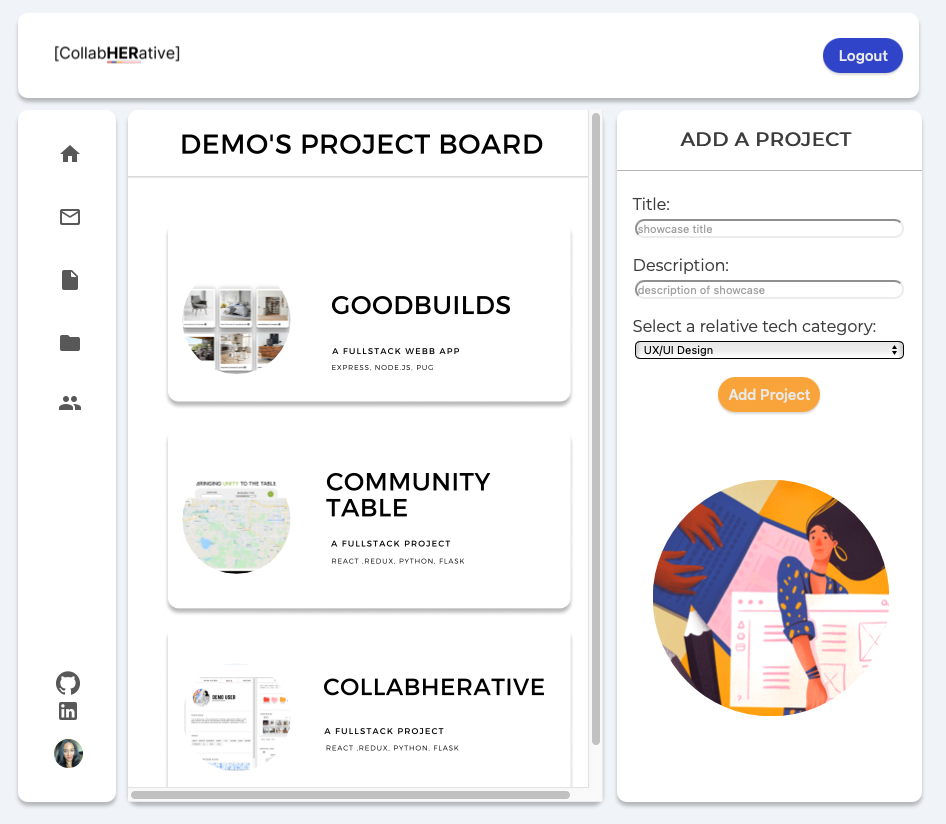The width and height of the screenshot is (946, 824).
Task: Click the illustration image below Add Project
Action: coord(770,599)
